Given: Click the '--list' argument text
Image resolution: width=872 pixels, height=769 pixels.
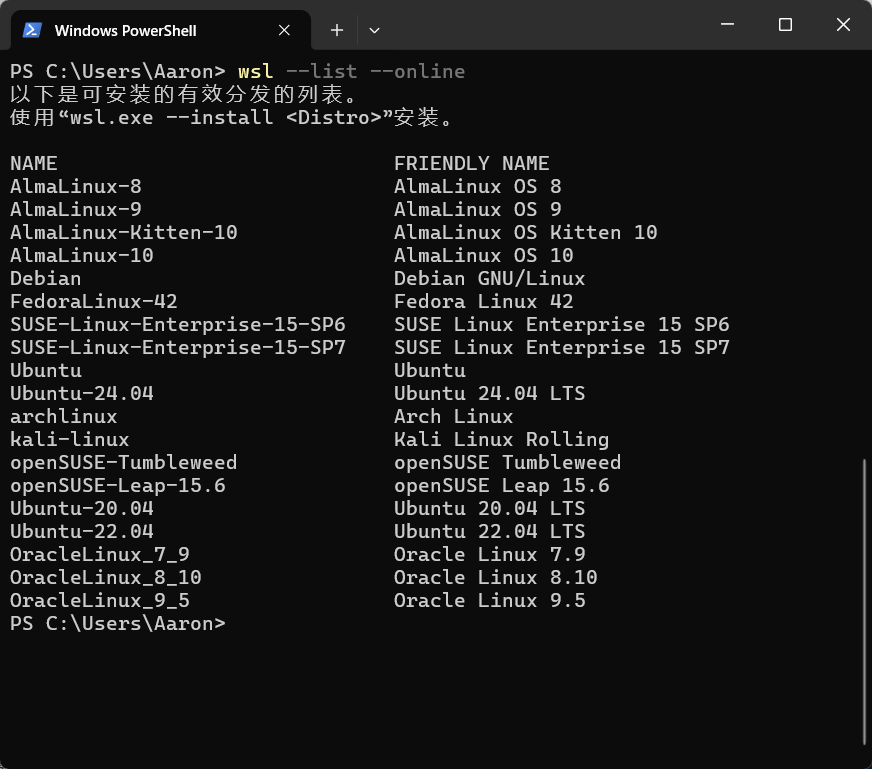Looking at the screenshot, I should [321, 71].
